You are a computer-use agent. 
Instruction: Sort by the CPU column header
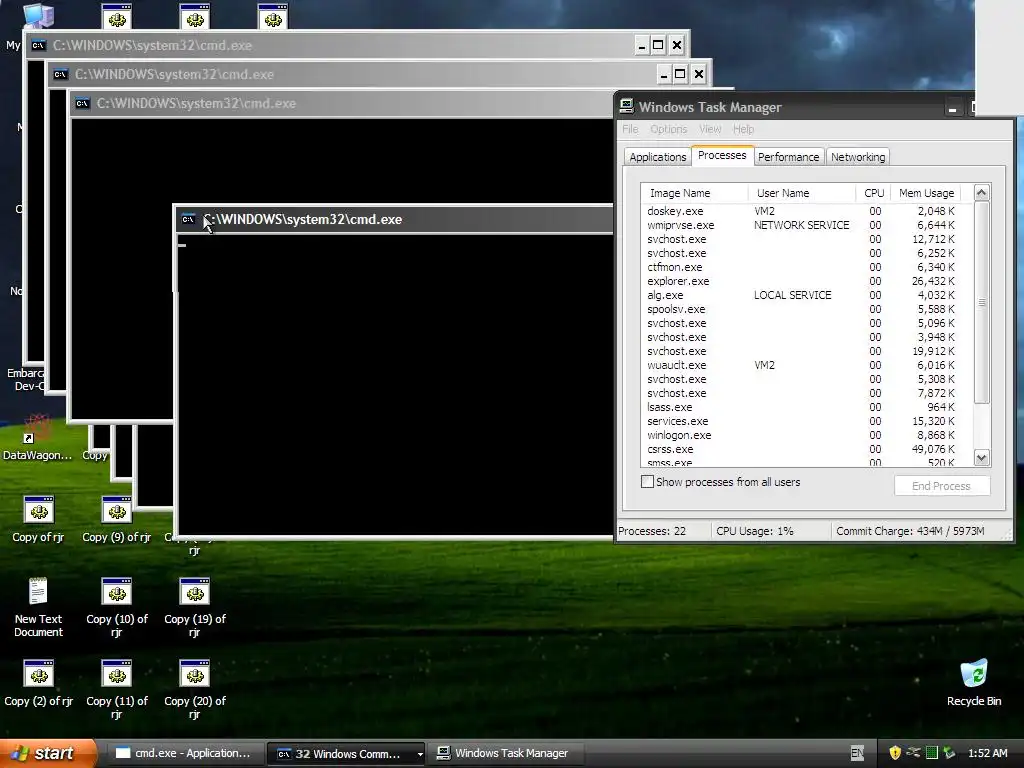873,193
